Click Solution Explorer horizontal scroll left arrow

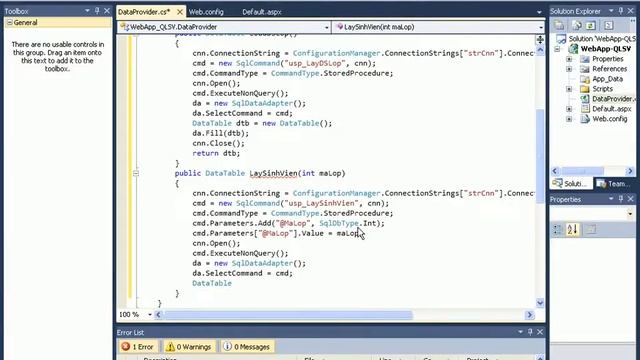pos(554,171)
